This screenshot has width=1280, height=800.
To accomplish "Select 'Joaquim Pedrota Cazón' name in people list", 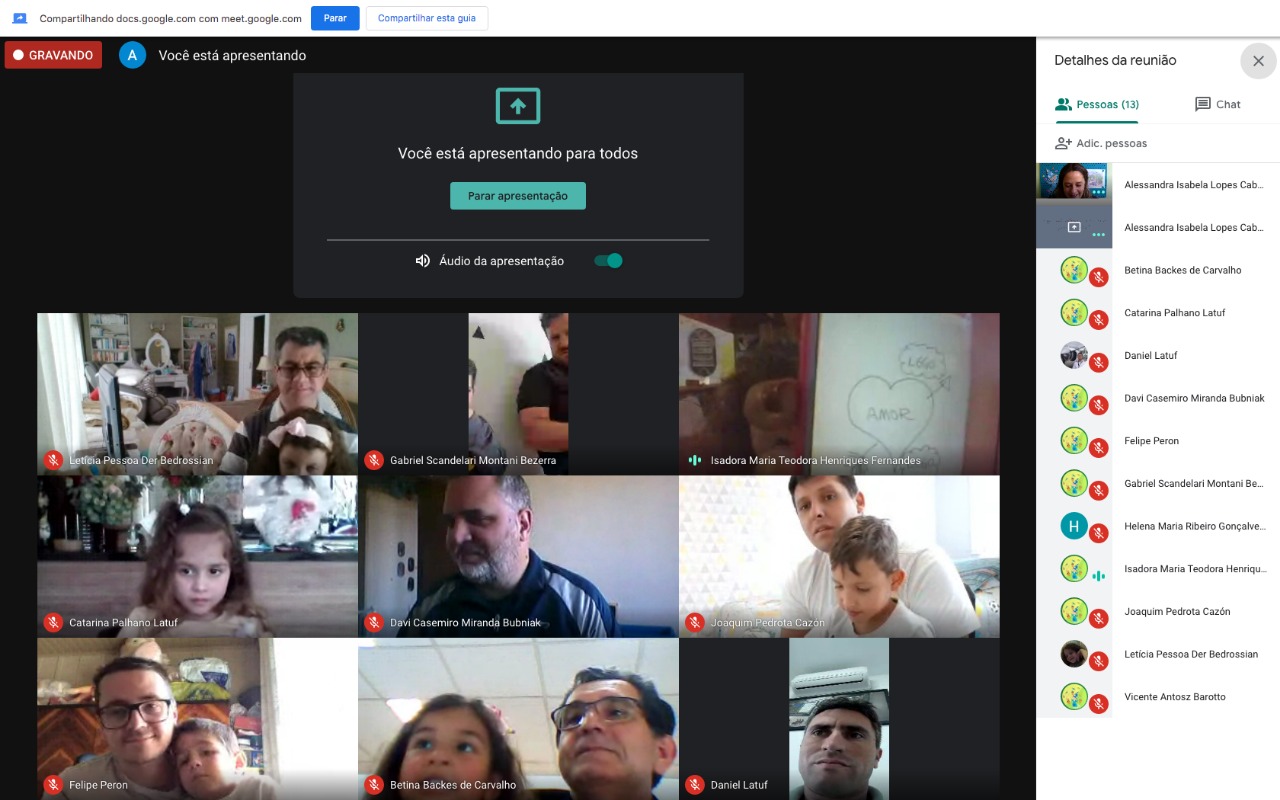I will pos(1177,611).
